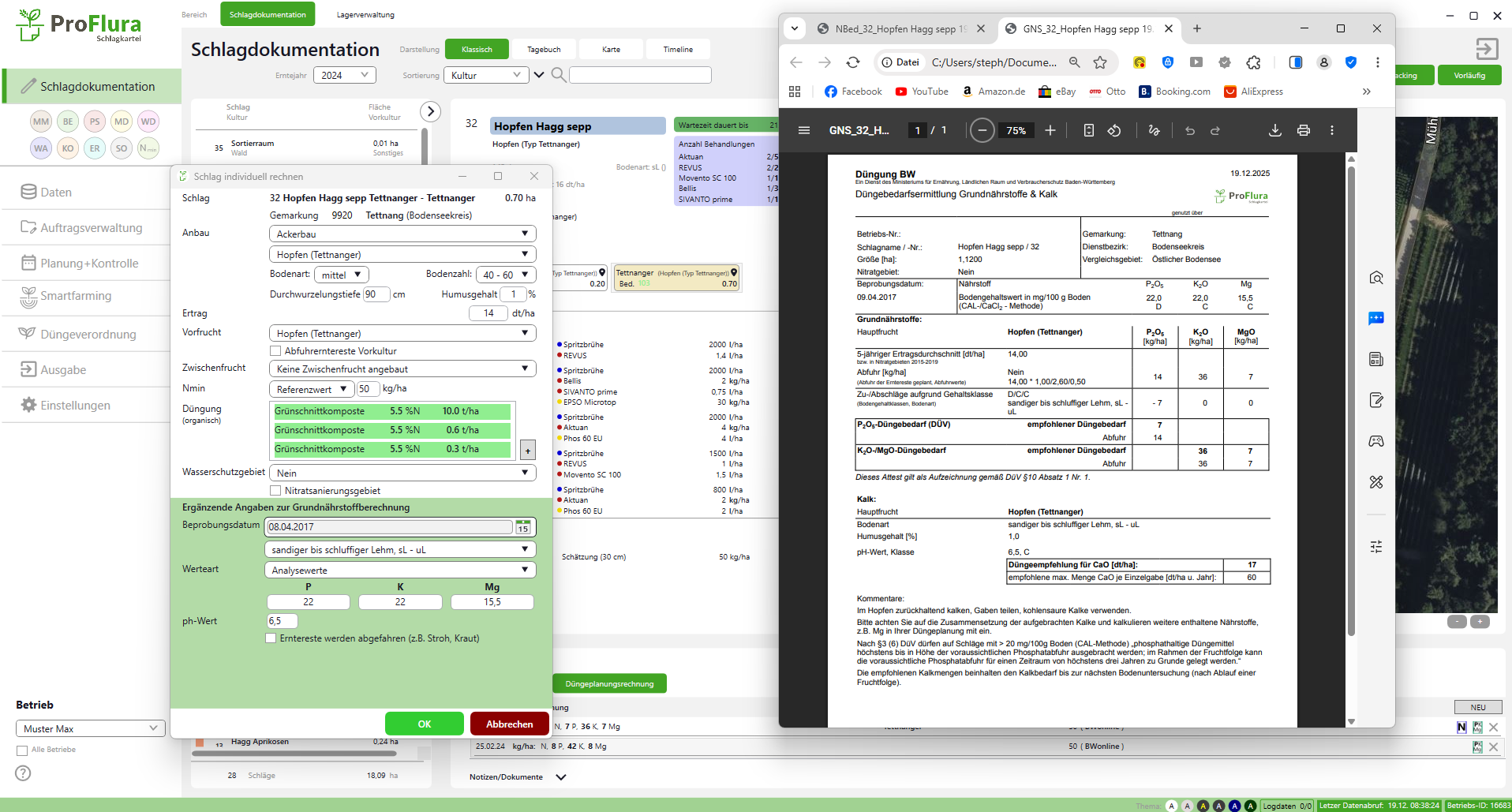Select the WD circular filter icon

coord(148,122)
